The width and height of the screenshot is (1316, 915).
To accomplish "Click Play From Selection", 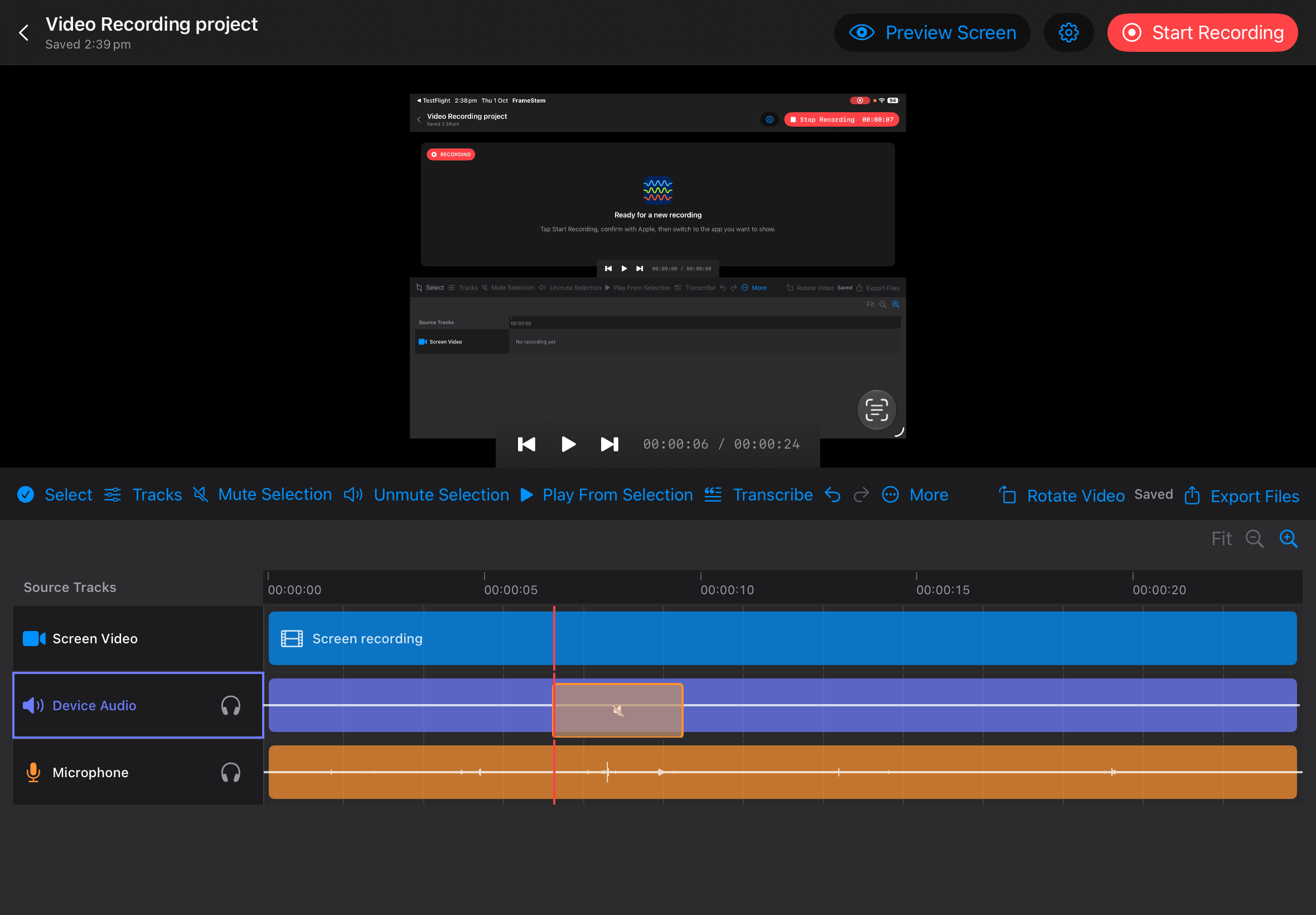I will tap(607, 495).
